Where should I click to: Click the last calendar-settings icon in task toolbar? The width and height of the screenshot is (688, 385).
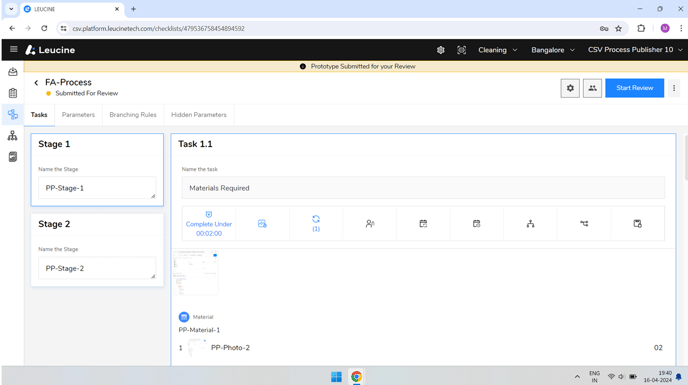(638, 223)
